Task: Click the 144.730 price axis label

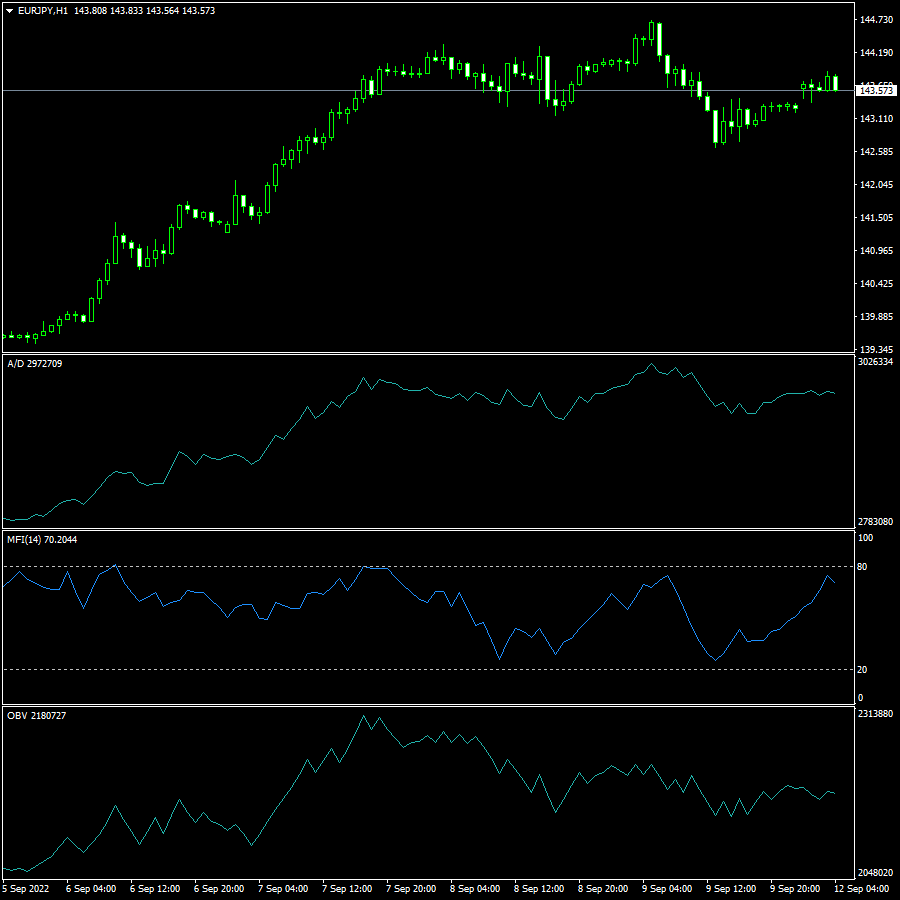Action: click(x=876, y=20)
